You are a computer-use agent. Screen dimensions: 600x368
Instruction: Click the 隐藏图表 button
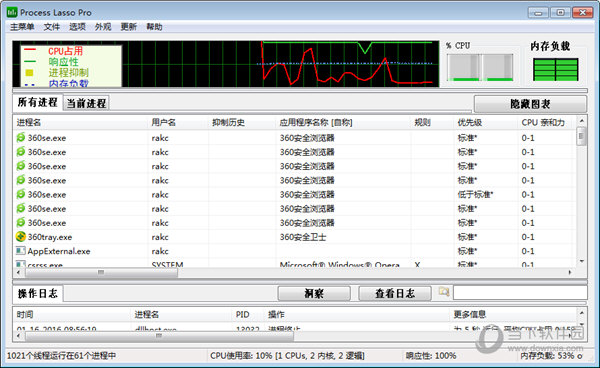pos(530,104)
